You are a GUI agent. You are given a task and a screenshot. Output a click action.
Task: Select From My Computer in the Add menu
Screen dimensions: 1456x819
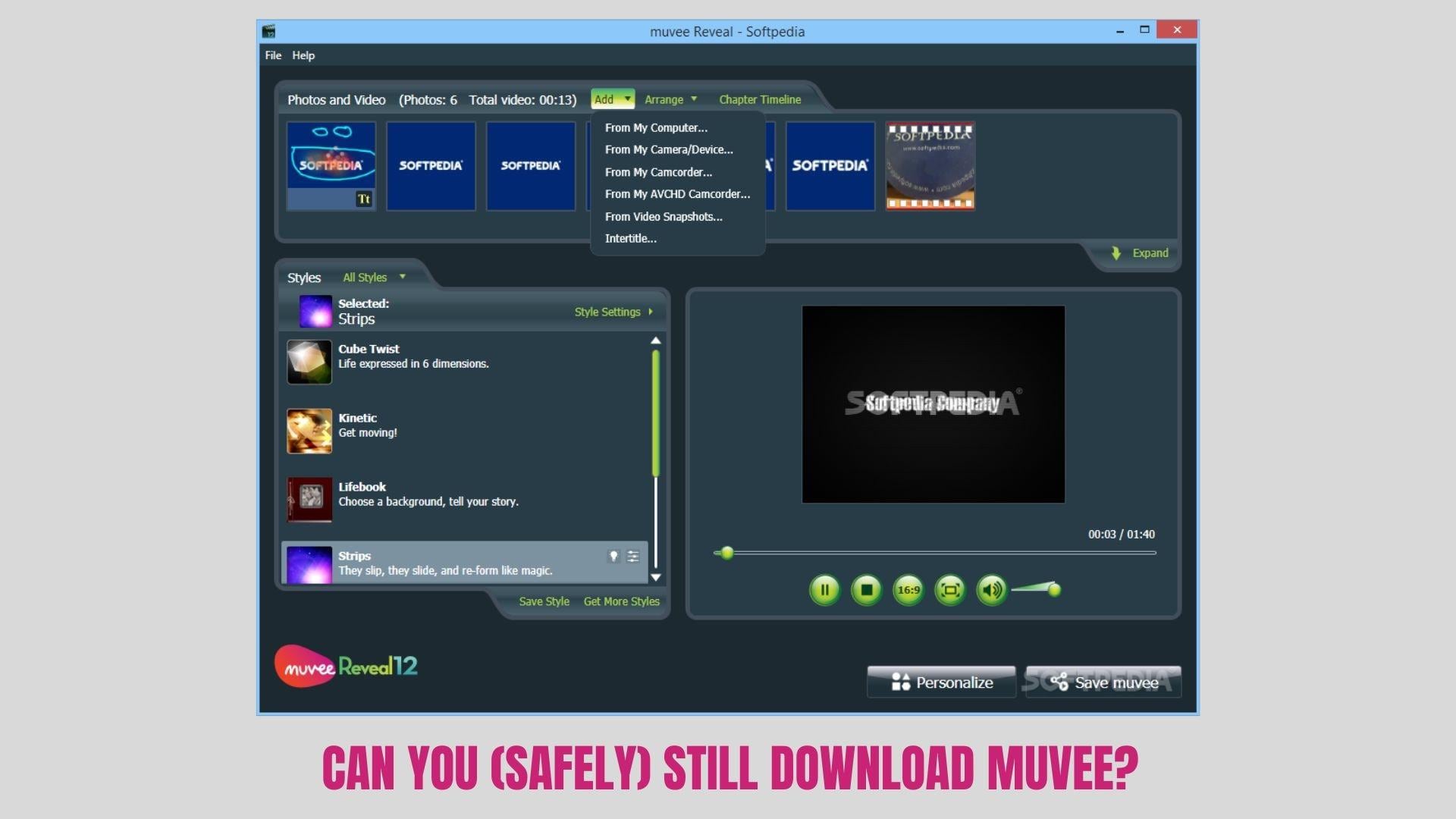pos(656,127)
